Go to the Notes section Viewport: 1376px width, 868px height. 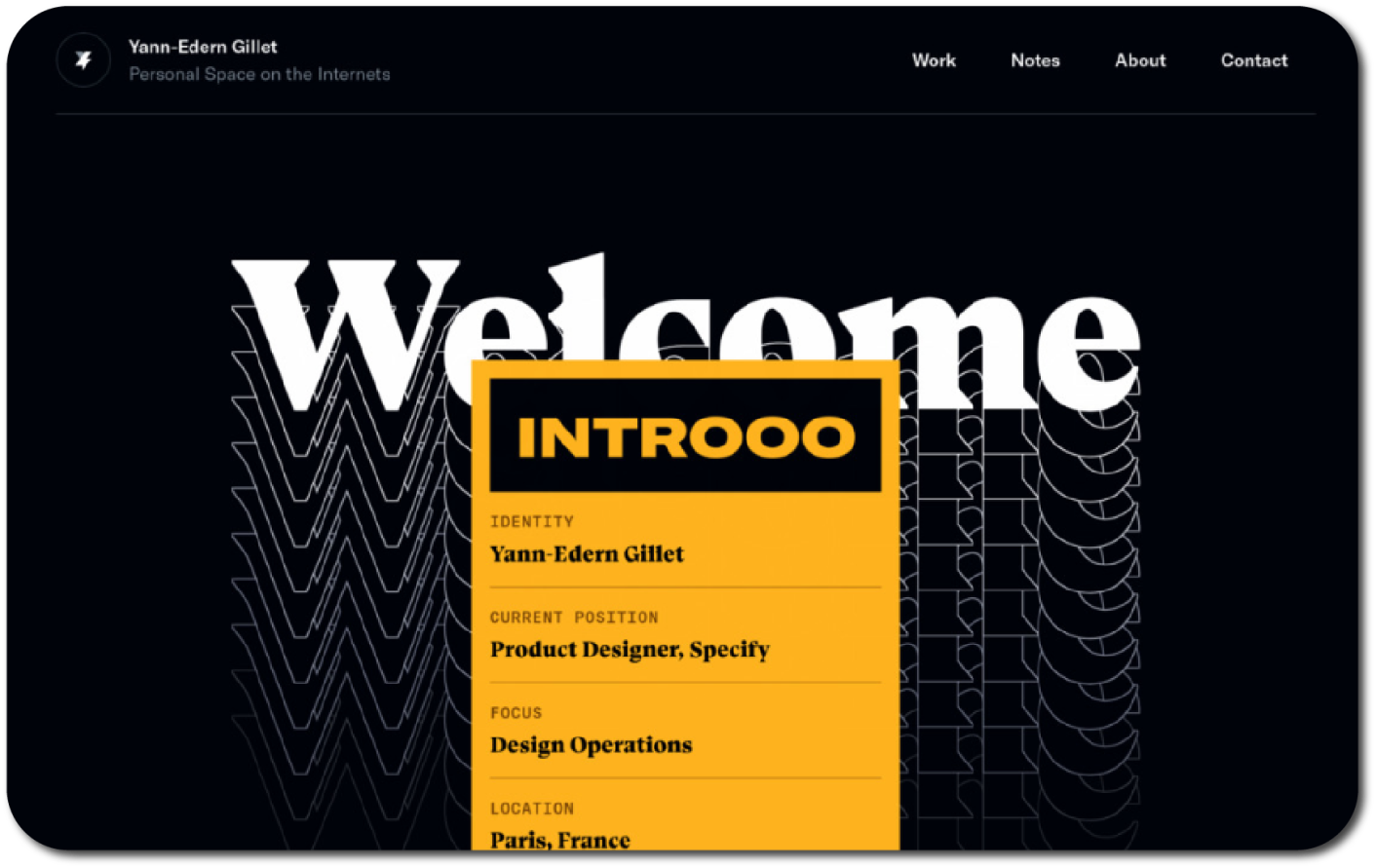click(x=1035, y=60)
